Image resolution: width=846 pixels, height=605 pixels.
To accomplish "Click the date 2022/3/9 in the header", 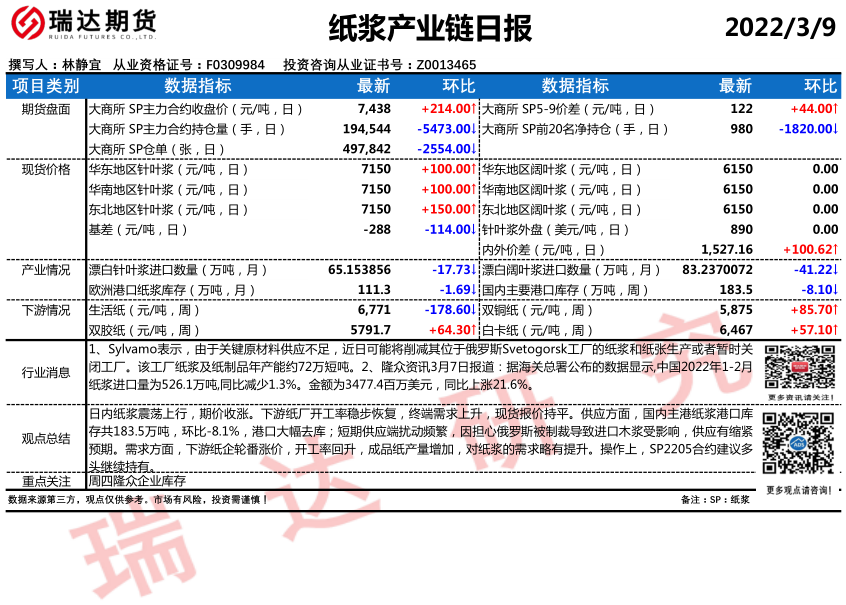I will (x=779, y=27).
